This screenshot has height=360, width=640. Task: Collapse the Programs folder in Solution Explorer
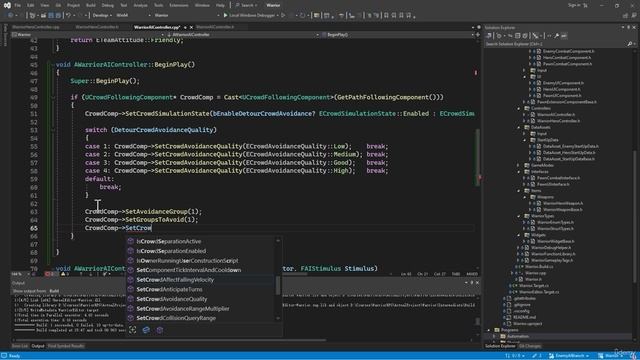pos(489,330)
